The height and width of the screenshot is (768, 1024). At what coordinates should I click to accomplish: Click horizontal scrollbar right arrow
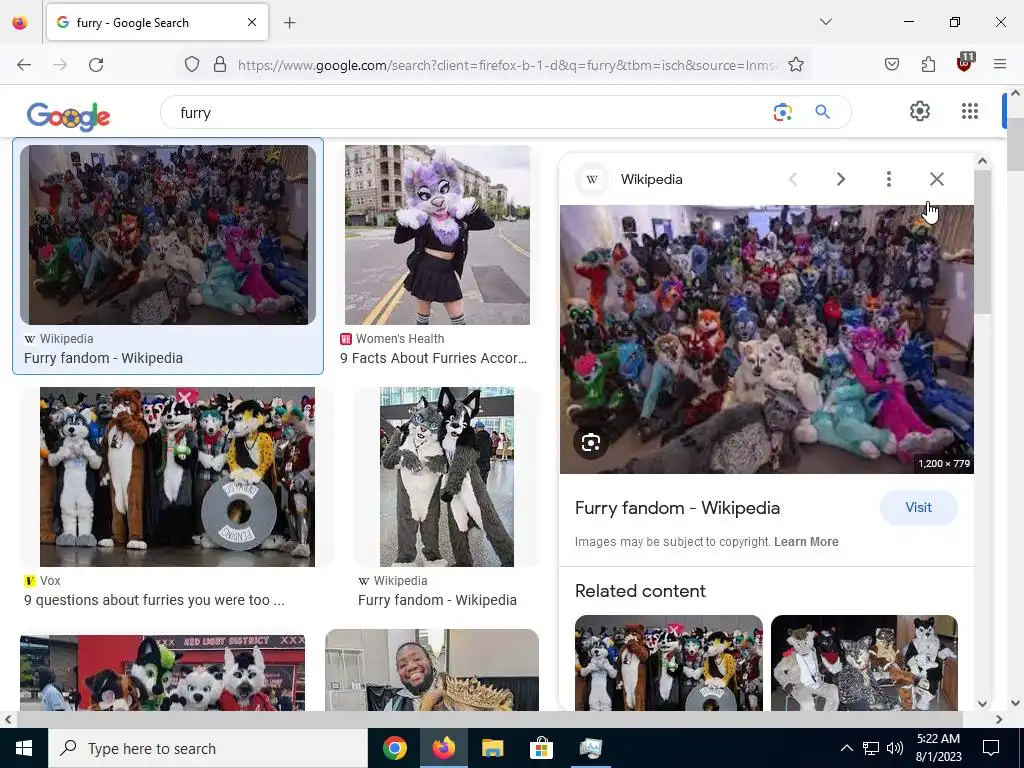(999, 720)
